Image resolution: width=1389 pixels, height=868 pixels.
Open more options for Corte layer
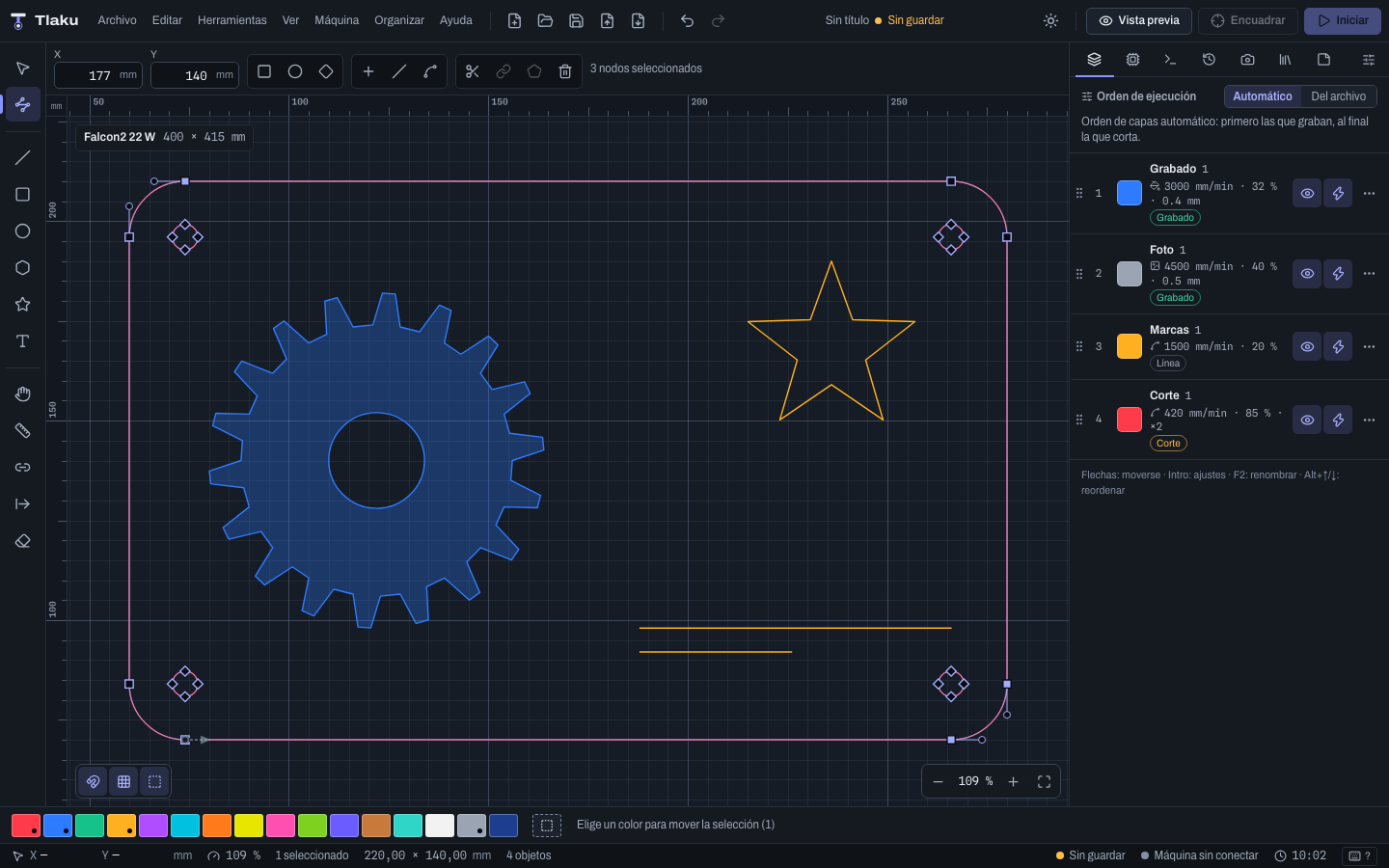coord(1369,420)
